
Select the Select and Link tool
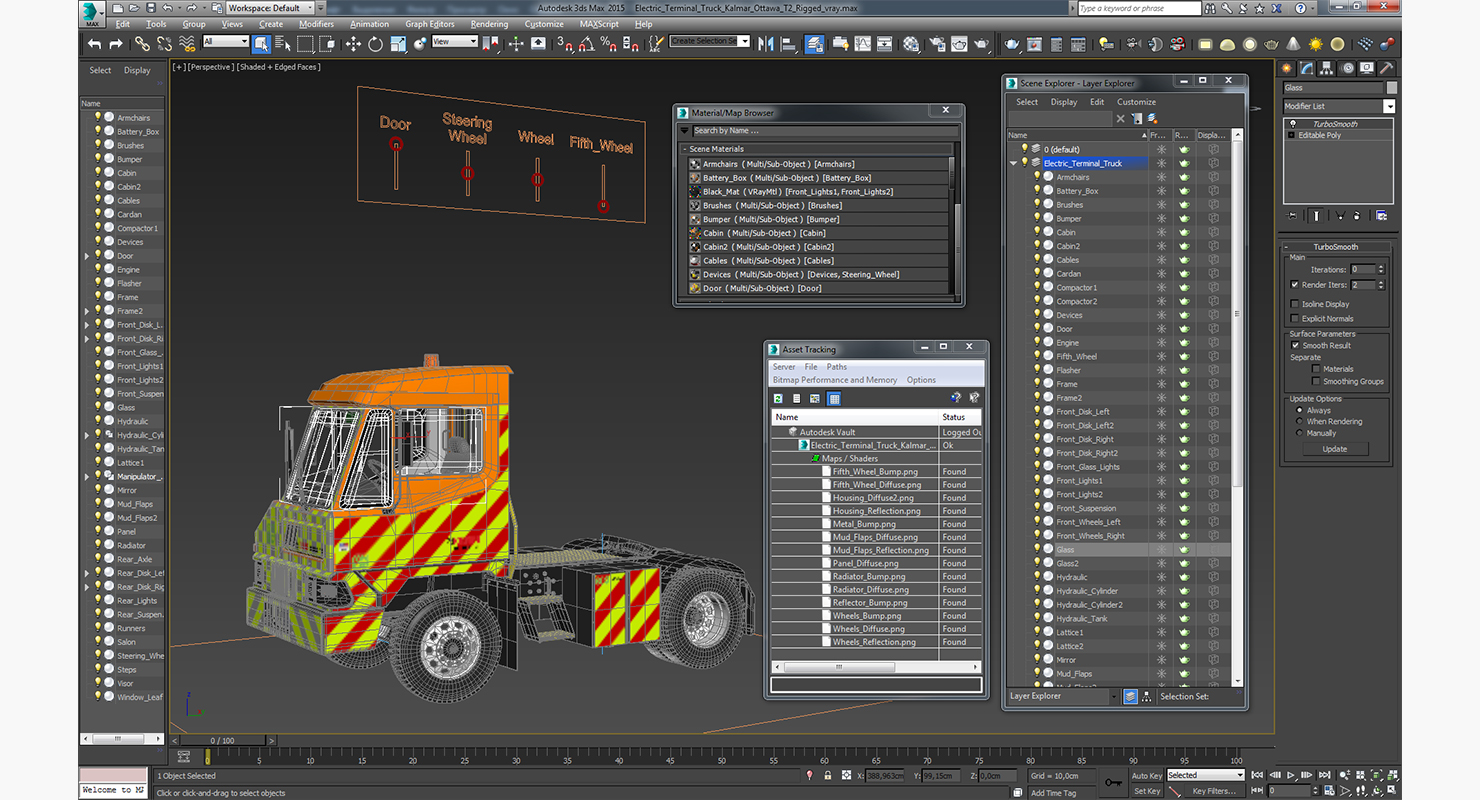point(142,44)
